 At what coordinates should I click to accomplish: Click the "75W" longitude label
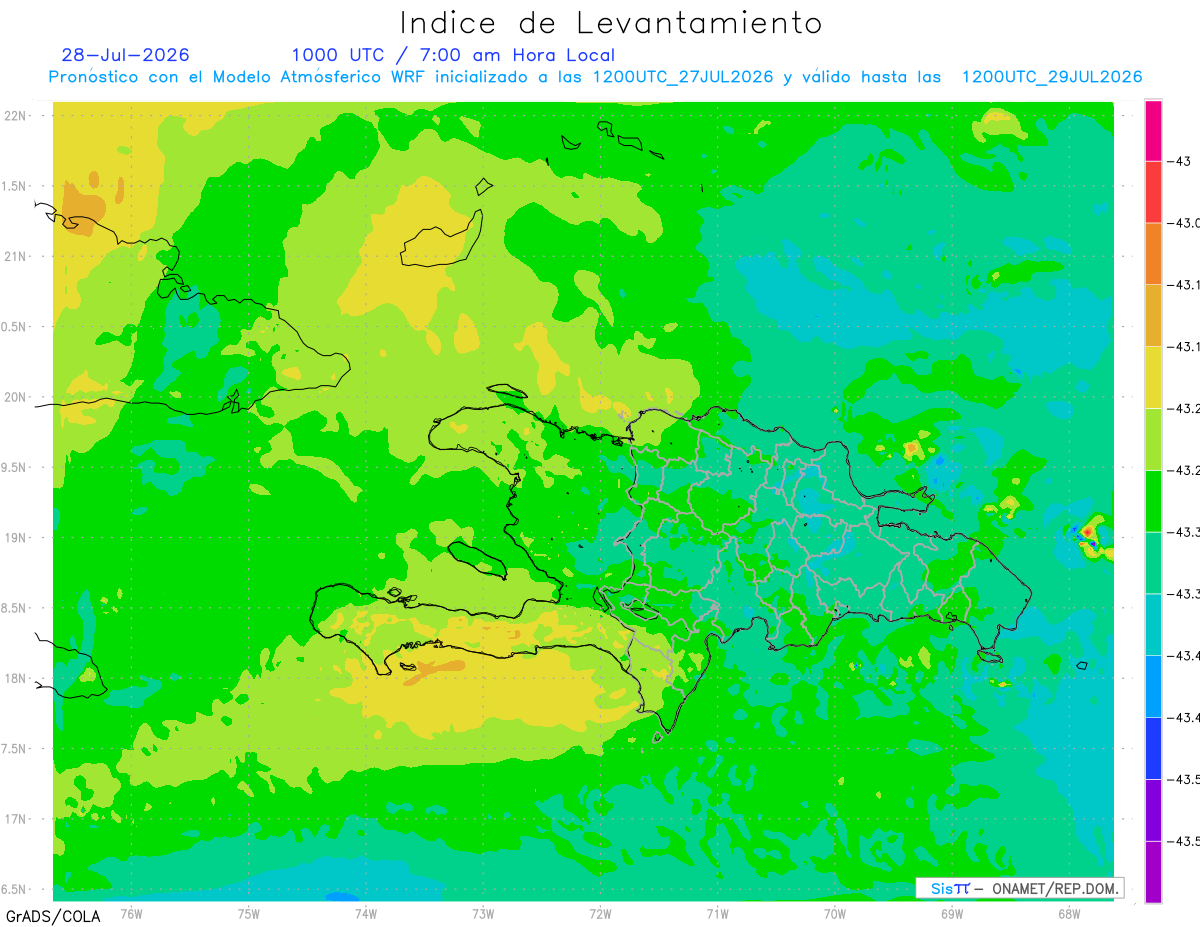point(248,913)
